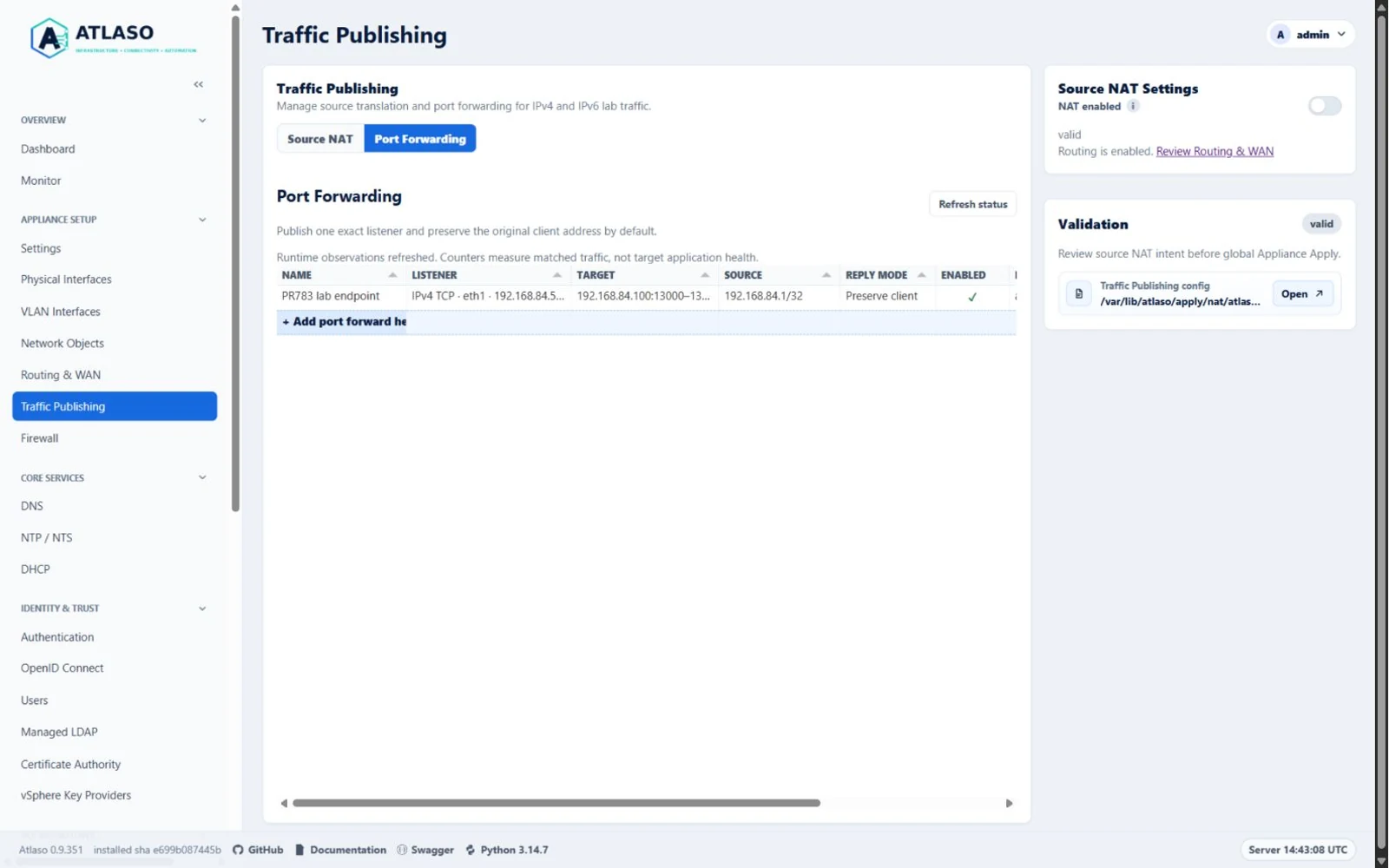Open Swagger from footer
Image resolution: width=1389 pixels, height=868 pixels.
425,850
